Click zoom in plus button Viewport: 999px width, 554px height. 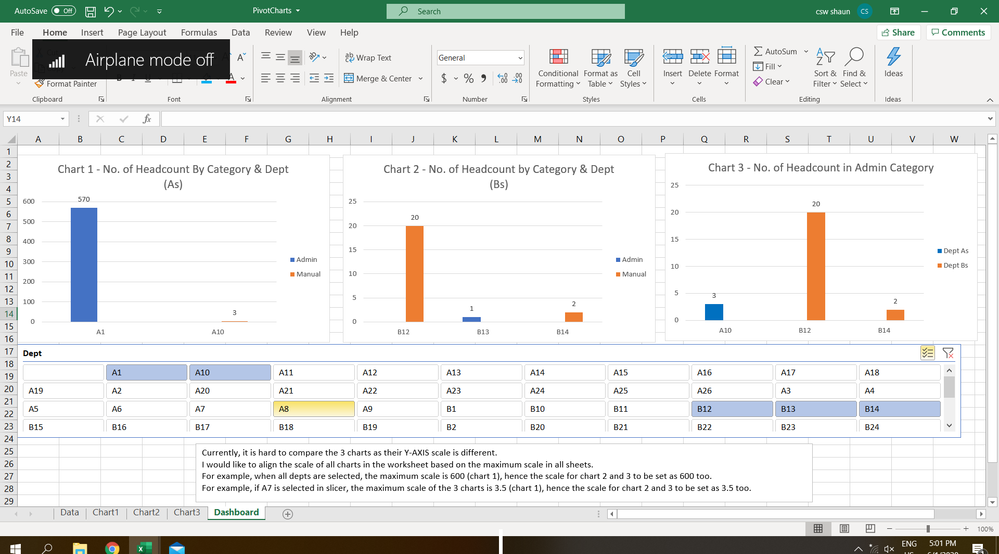[x=966, y=529]
